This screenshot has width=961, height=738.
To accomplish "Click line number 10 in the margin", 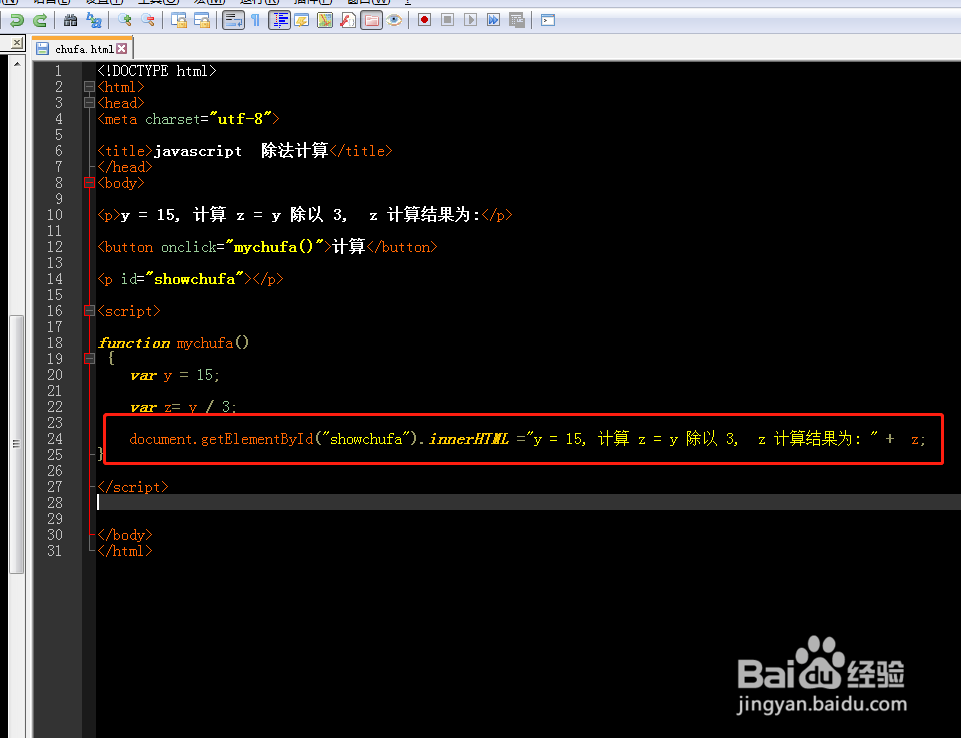I will (55, 215).
